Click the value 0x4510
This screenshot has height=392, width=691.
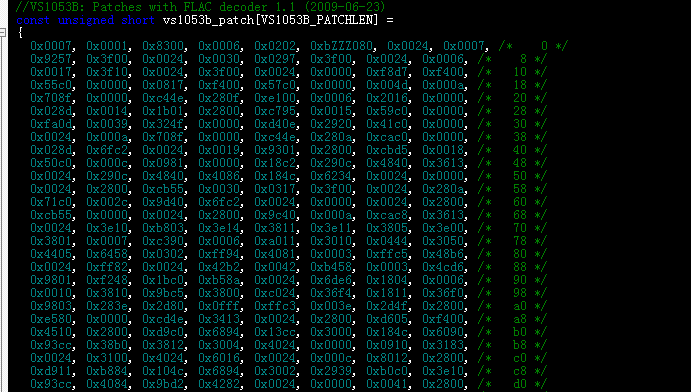[51, 332]
